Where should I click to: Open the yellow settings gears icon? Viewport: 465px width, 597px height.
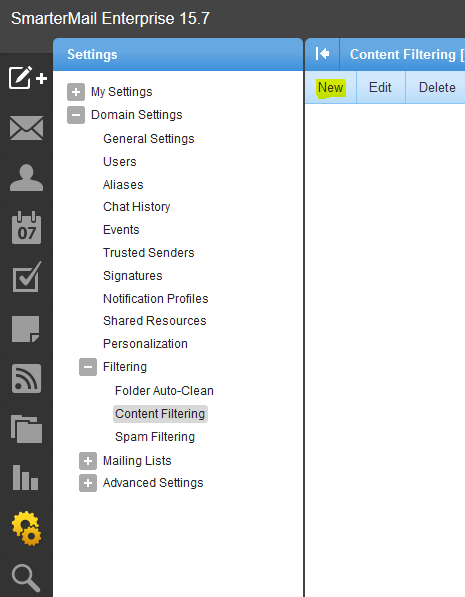[x=26, y=528]
